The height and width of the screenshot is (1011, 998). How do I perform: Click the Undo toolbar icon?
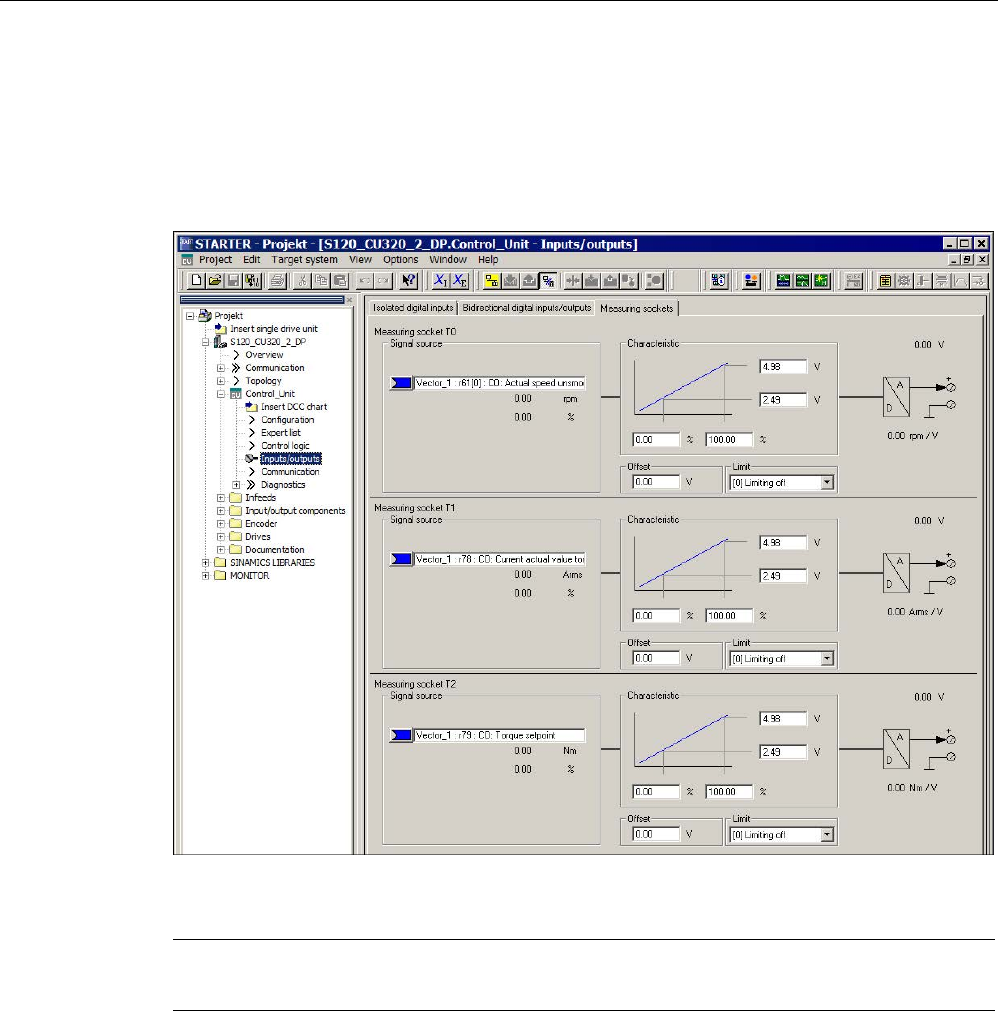(364, 280)
